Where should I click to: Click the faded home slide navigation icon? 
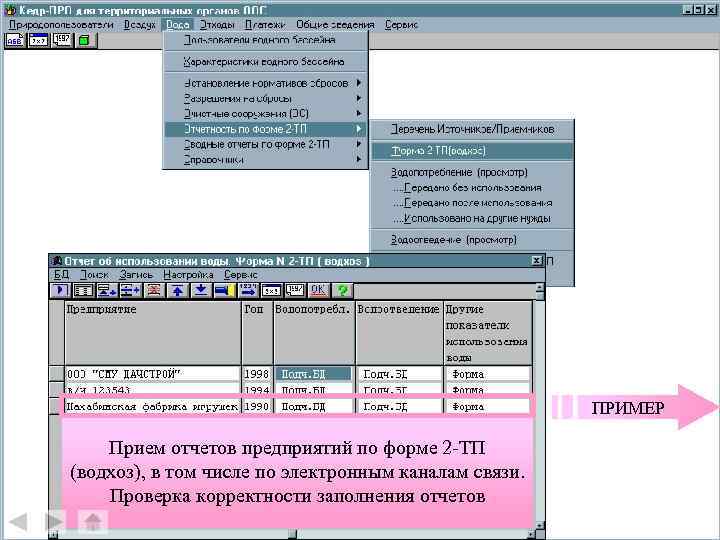click(x=93, y=522)
